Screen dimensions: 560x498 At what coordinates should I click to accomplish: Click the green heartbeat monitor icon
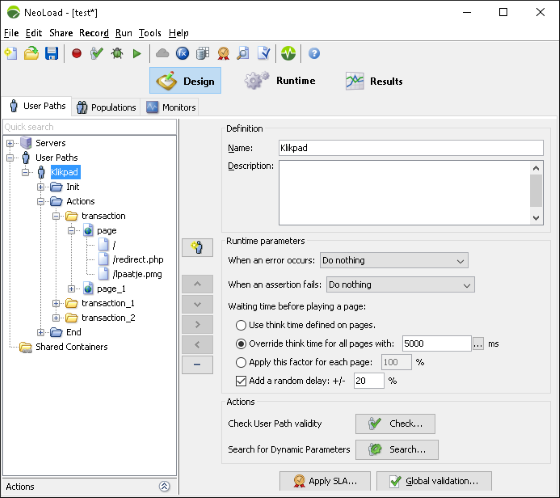[x=288, y=54]
